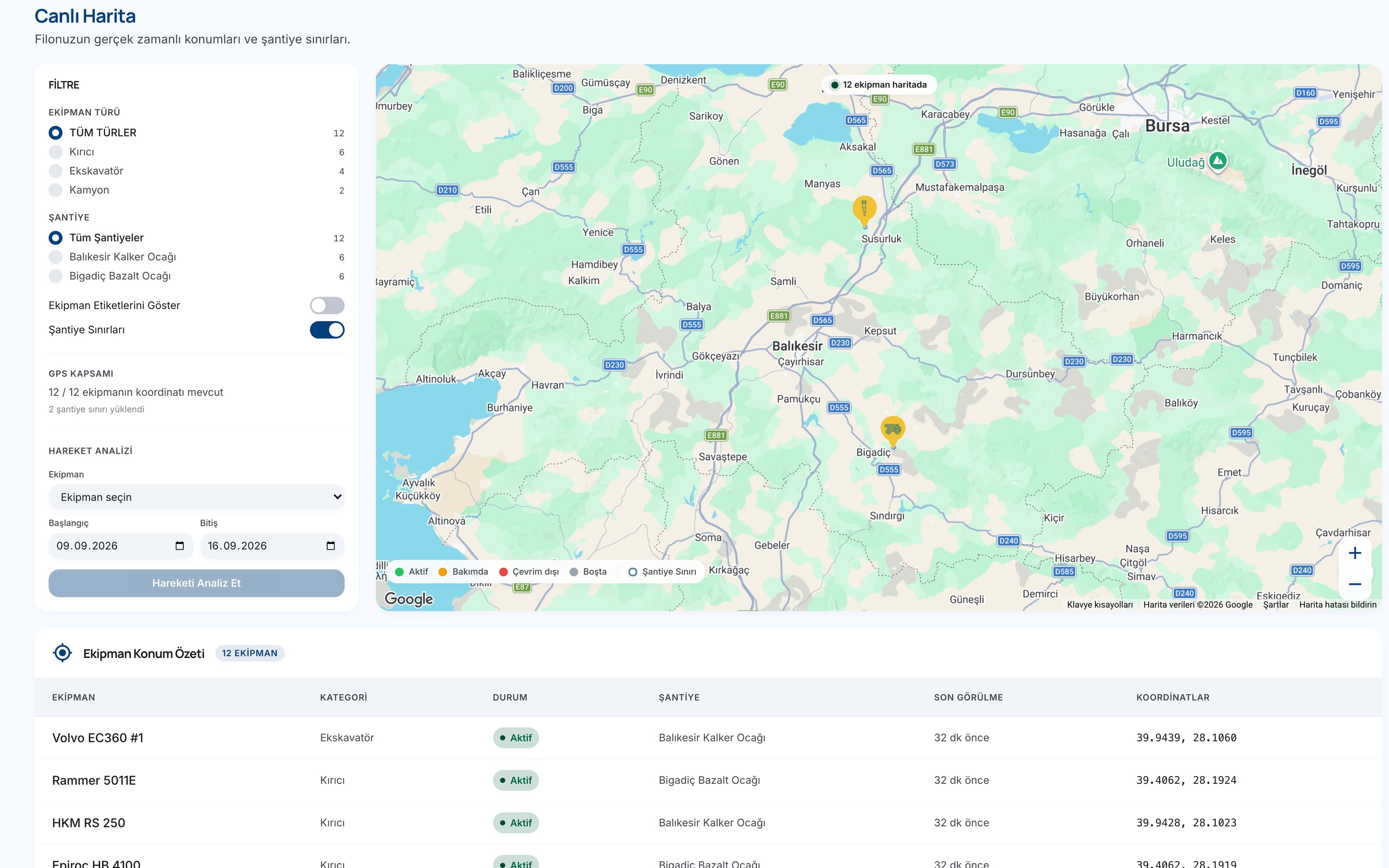This screenshot has width=1389, height=868.
Task: Click the Hareketi Analiz Et button
Action: point(196,583)
